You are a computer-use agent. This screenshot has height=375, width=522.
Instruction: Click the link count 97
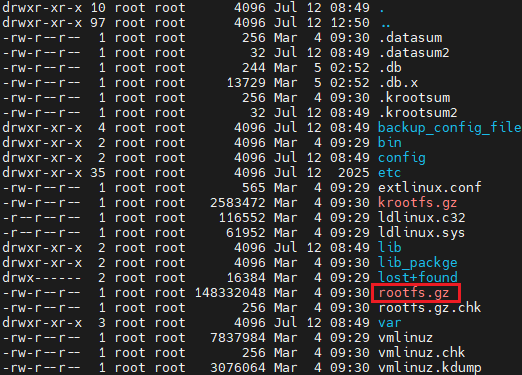point(98,23)
